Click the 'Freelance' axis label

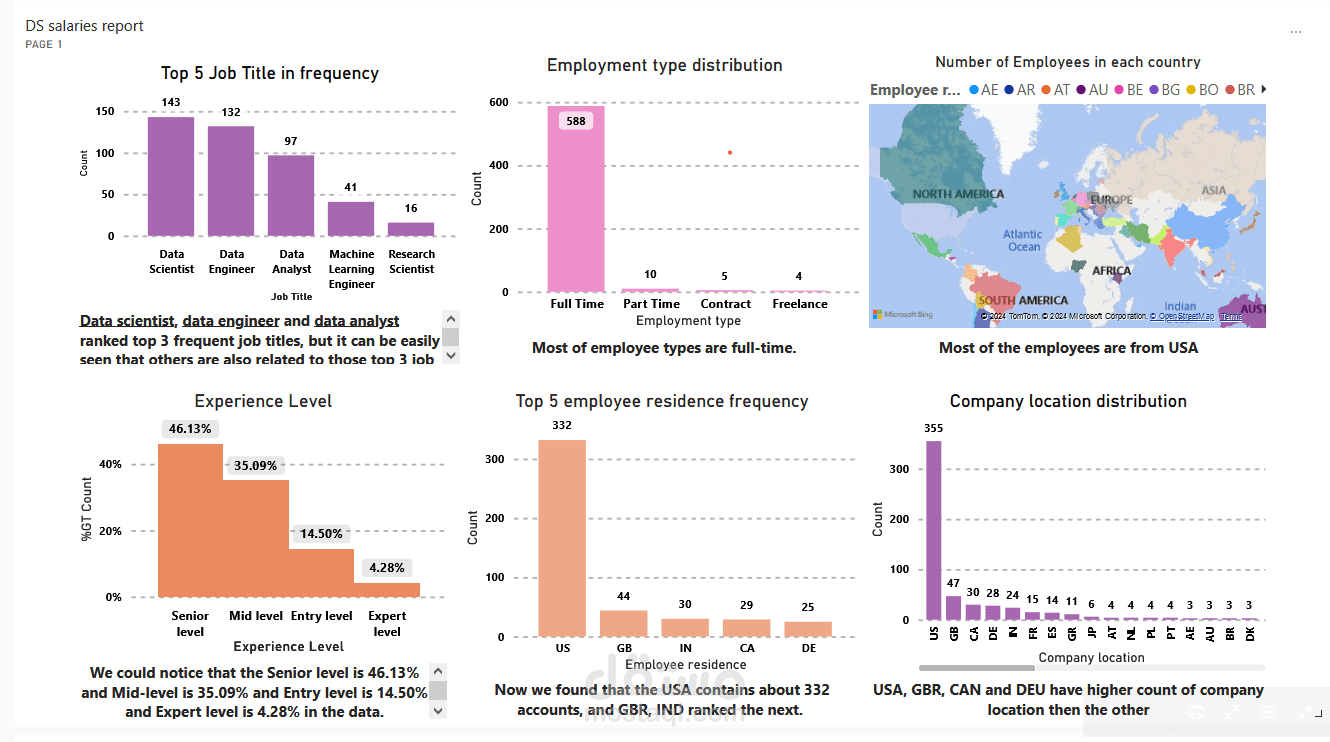800,304
